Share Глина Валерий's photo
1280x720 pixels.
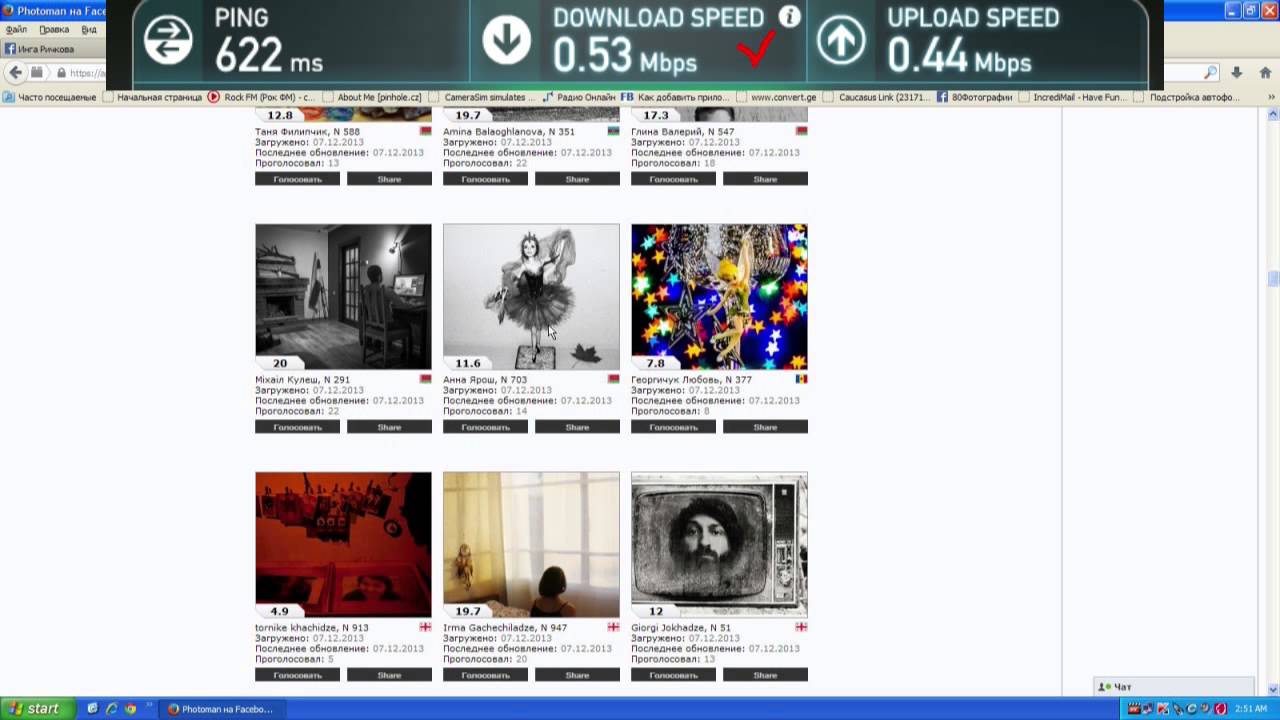(x=765, y=179)
